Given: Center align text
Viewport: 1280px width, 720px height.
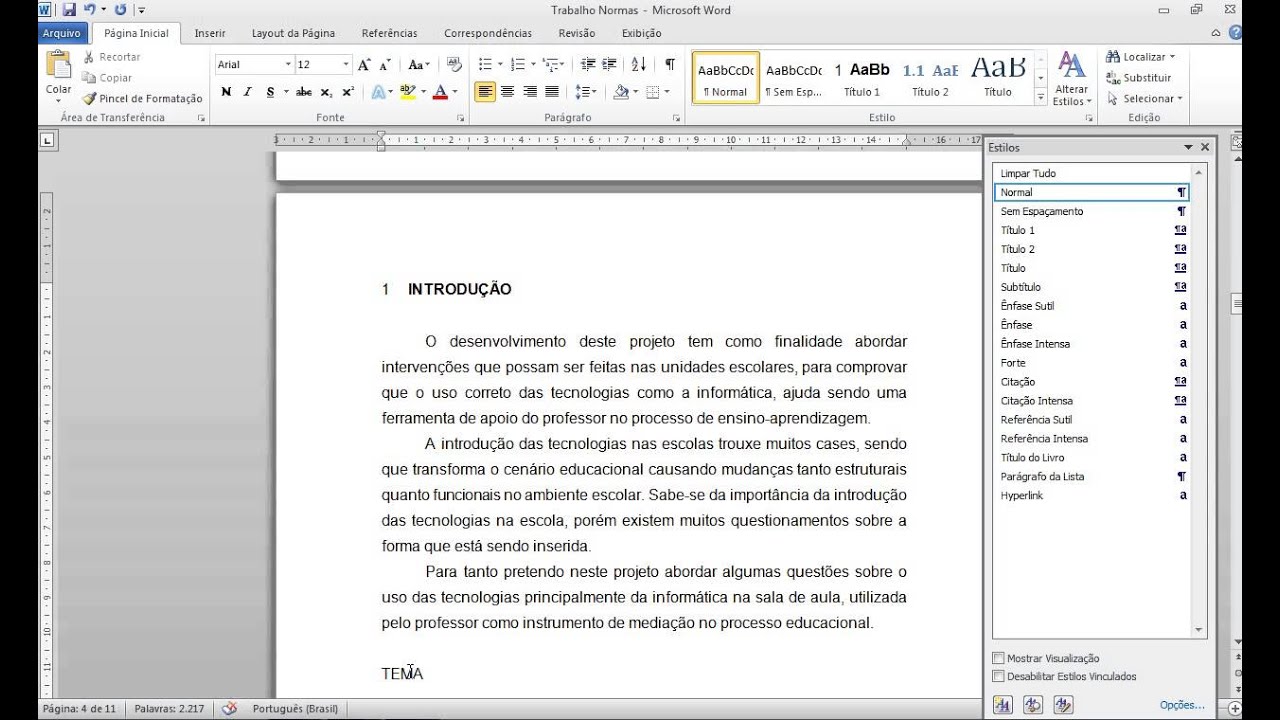Looking at the screenshot, I should tap(507, 92).
